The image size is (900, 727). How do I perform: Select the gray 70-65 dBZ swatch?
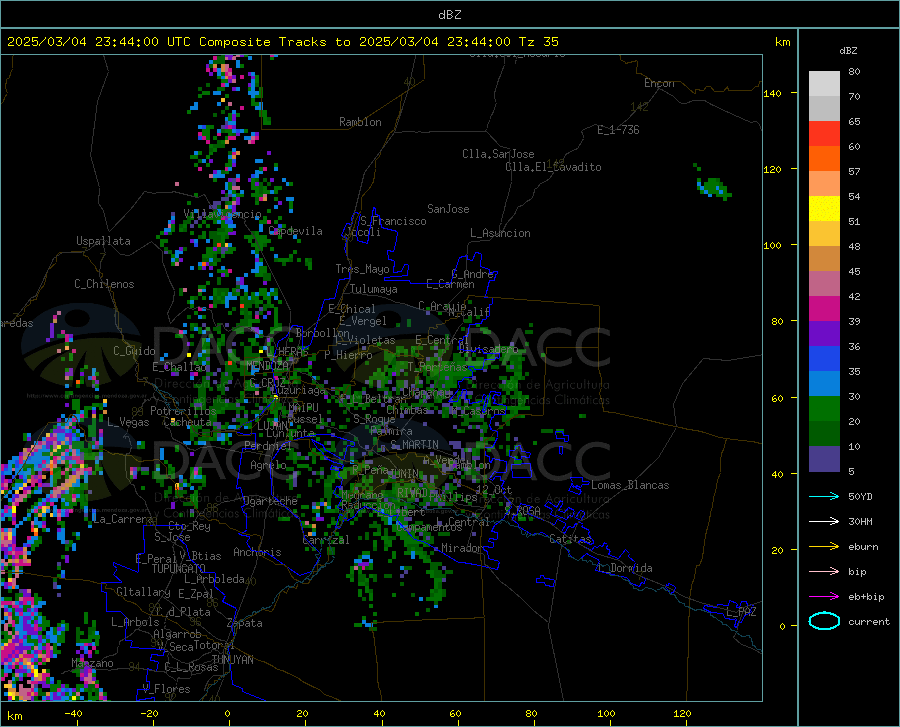[824, 108]
